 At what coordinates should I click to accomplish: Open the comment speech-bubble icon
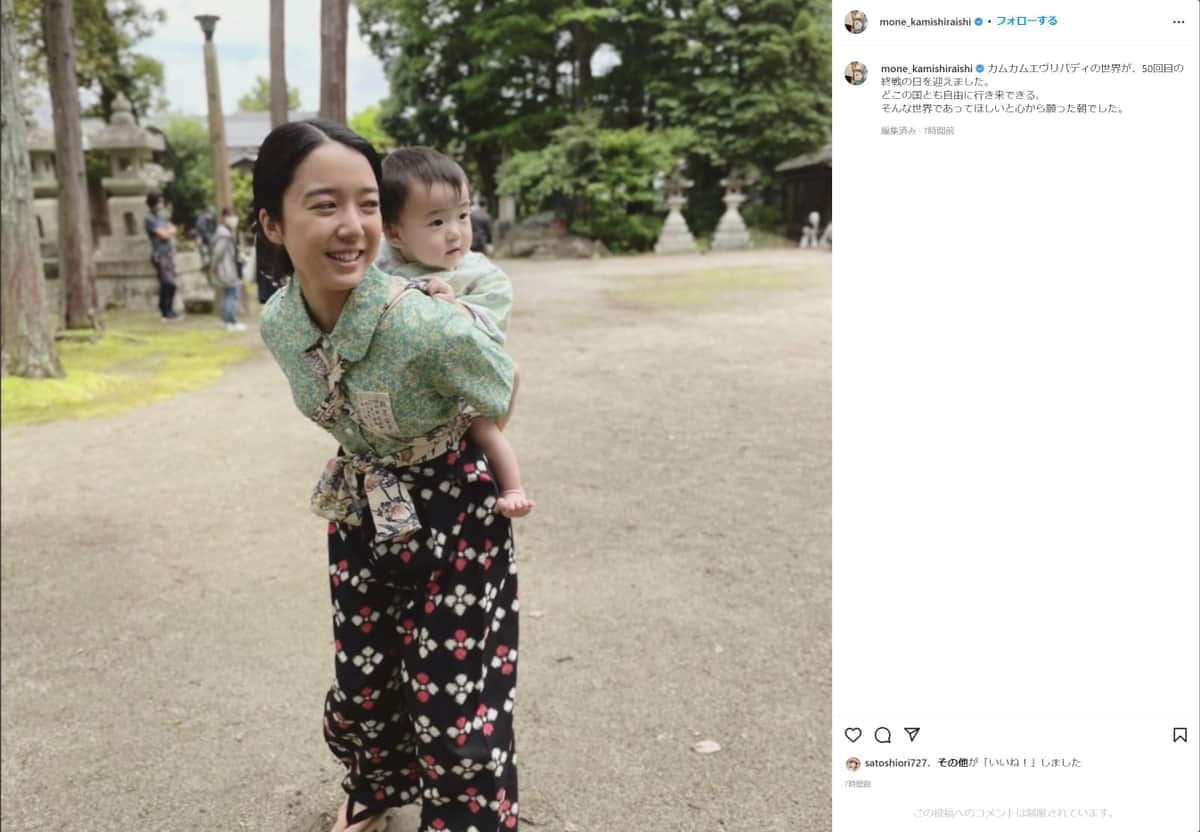(882, 735)
